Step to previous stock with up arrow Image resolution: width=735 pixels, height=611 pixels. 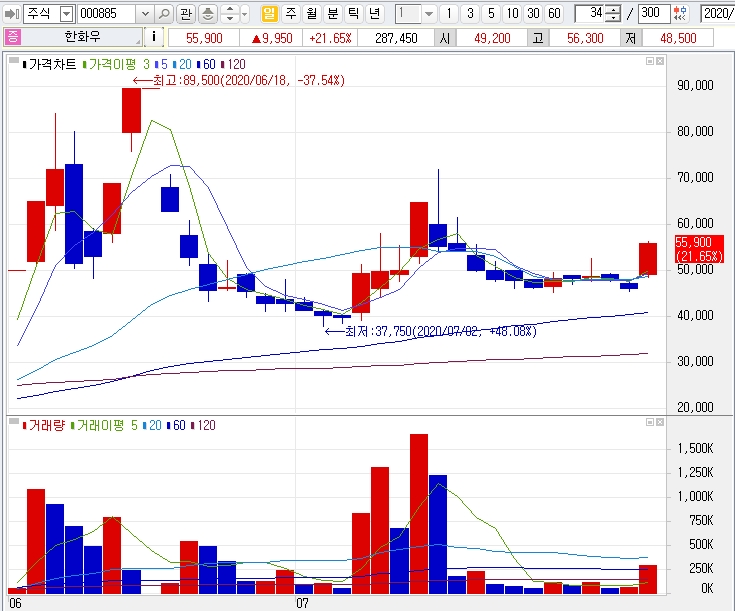tap(230, 9)
